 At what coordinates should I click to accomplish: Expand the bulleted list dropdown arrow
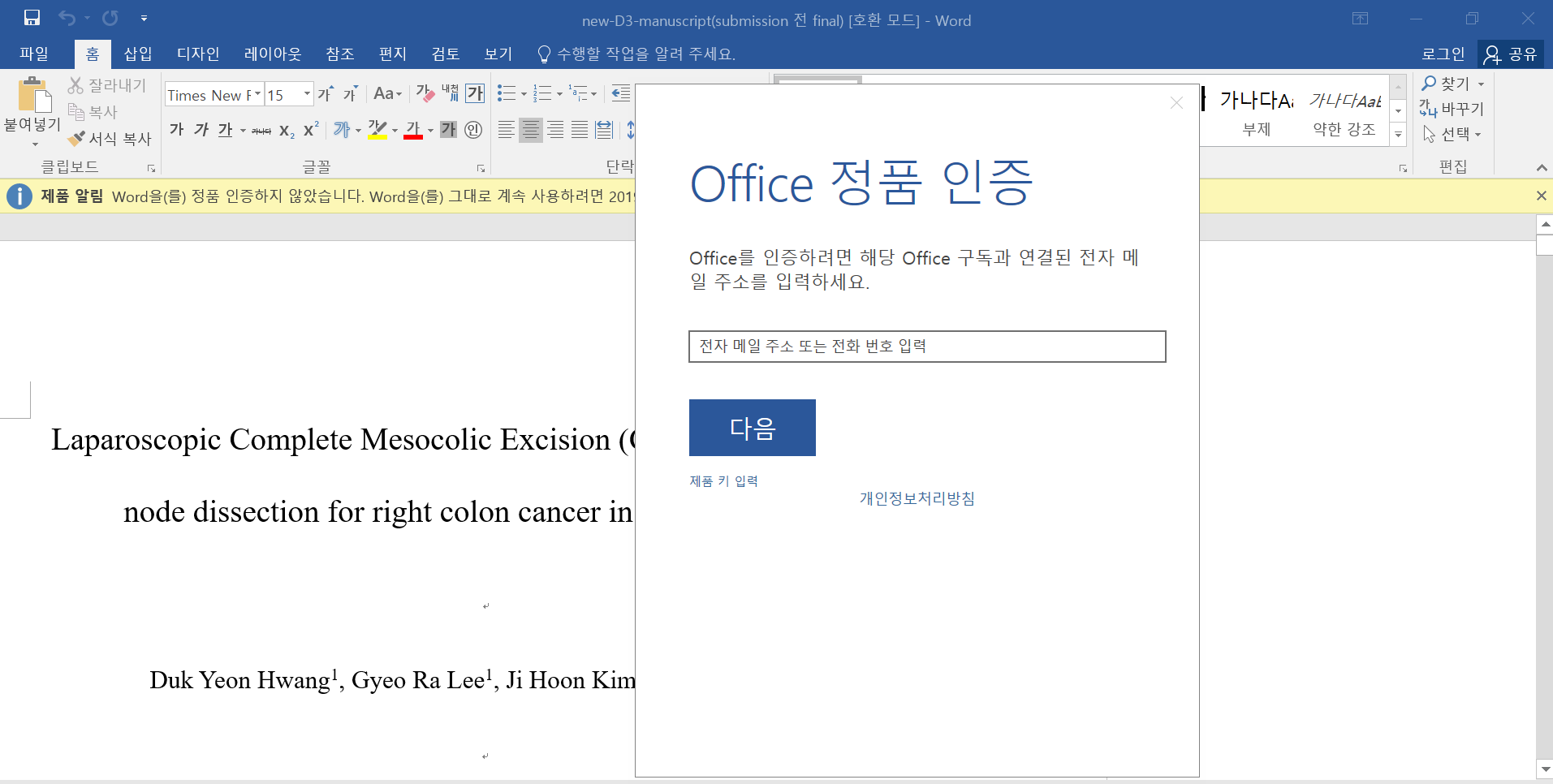[524, 94]
